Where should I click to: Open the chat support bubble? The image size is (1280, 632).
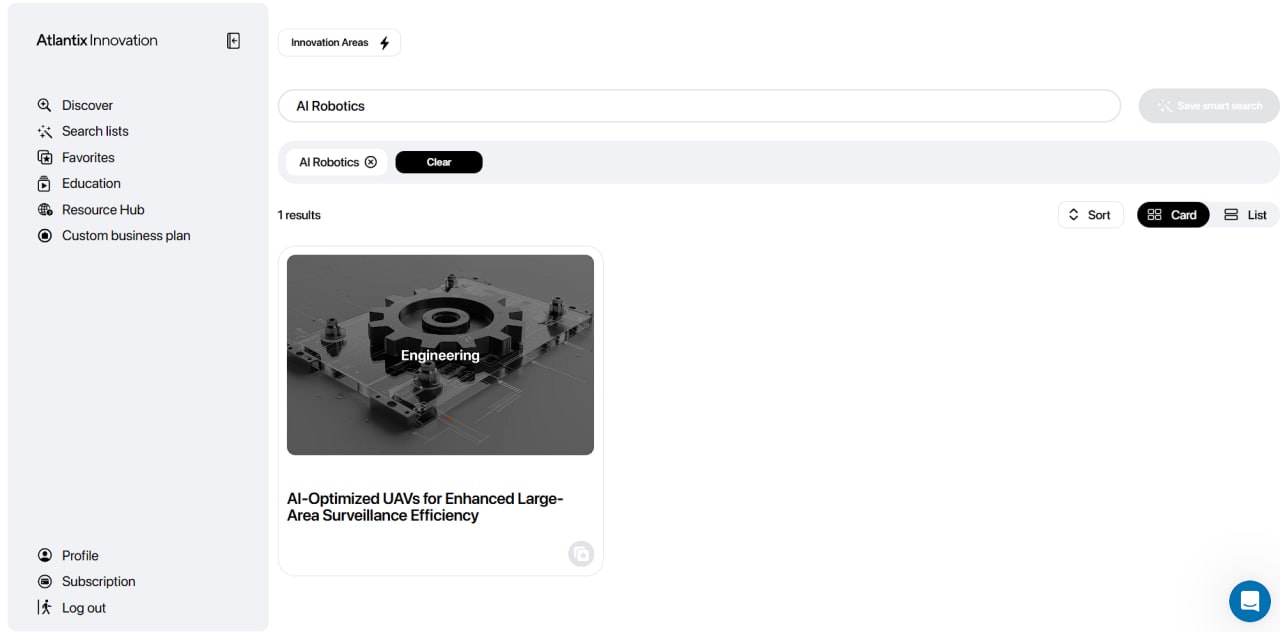1249,601
